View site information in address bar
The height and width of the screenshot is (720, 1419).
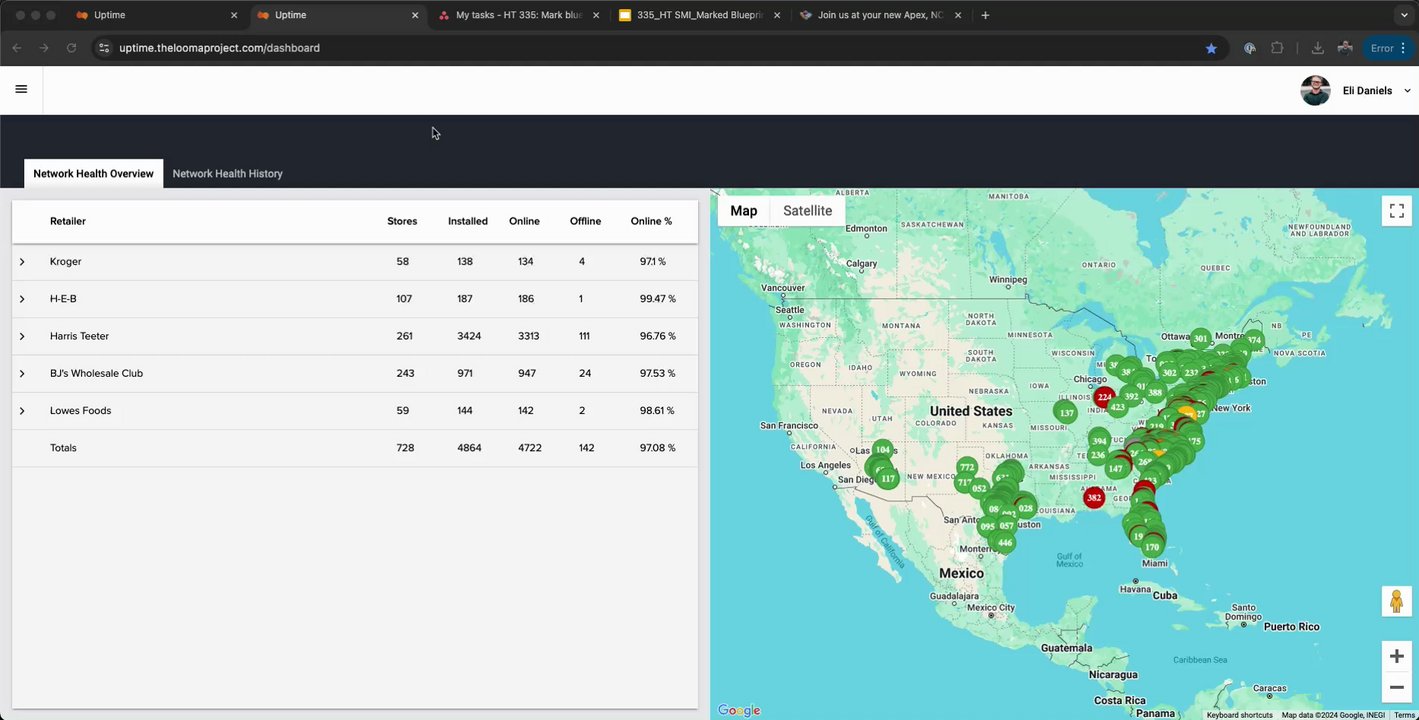point(103,48)
